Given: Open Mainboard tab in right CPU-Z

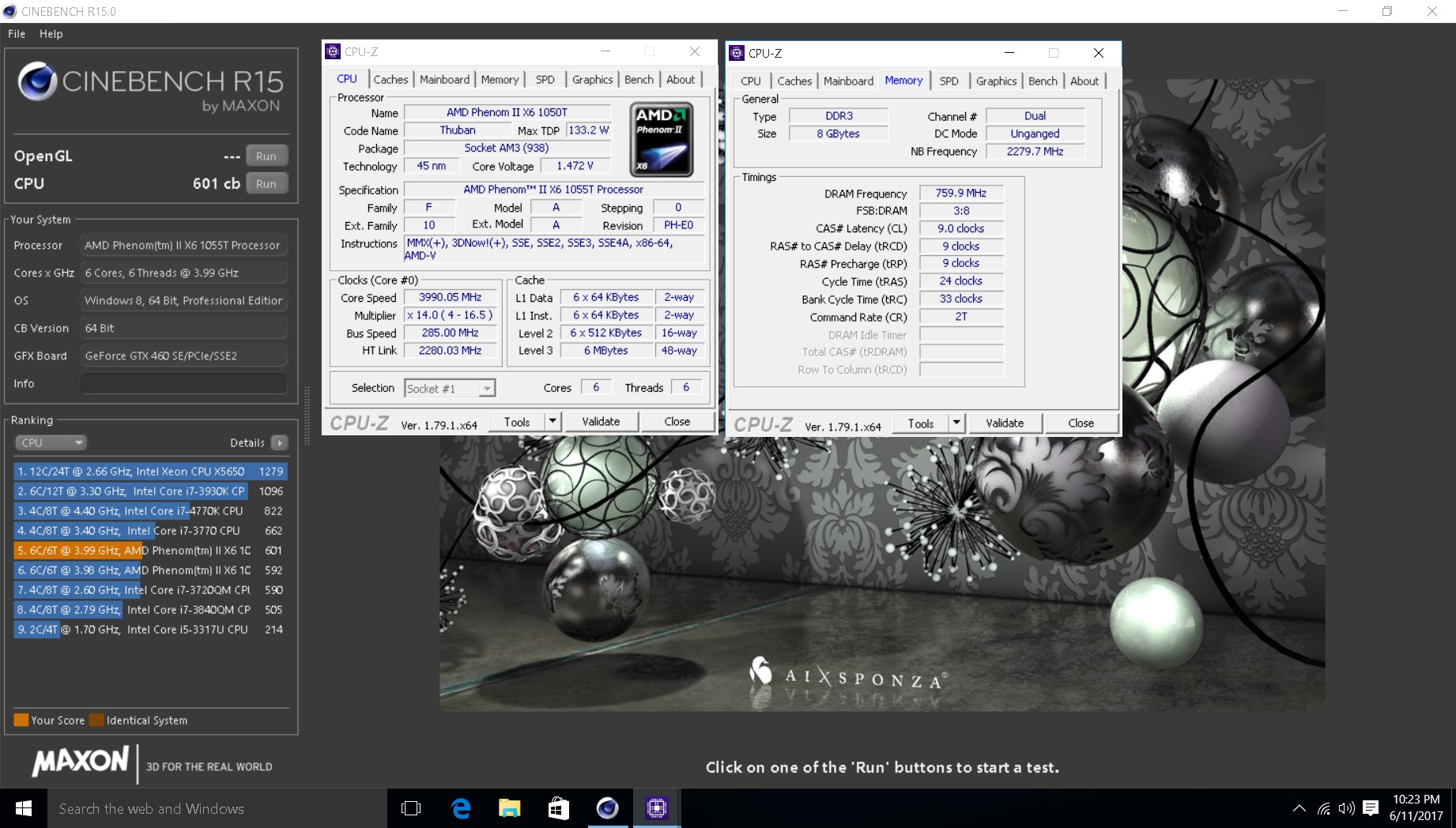Looking at the screenshot, I should [x=848, y=81].
